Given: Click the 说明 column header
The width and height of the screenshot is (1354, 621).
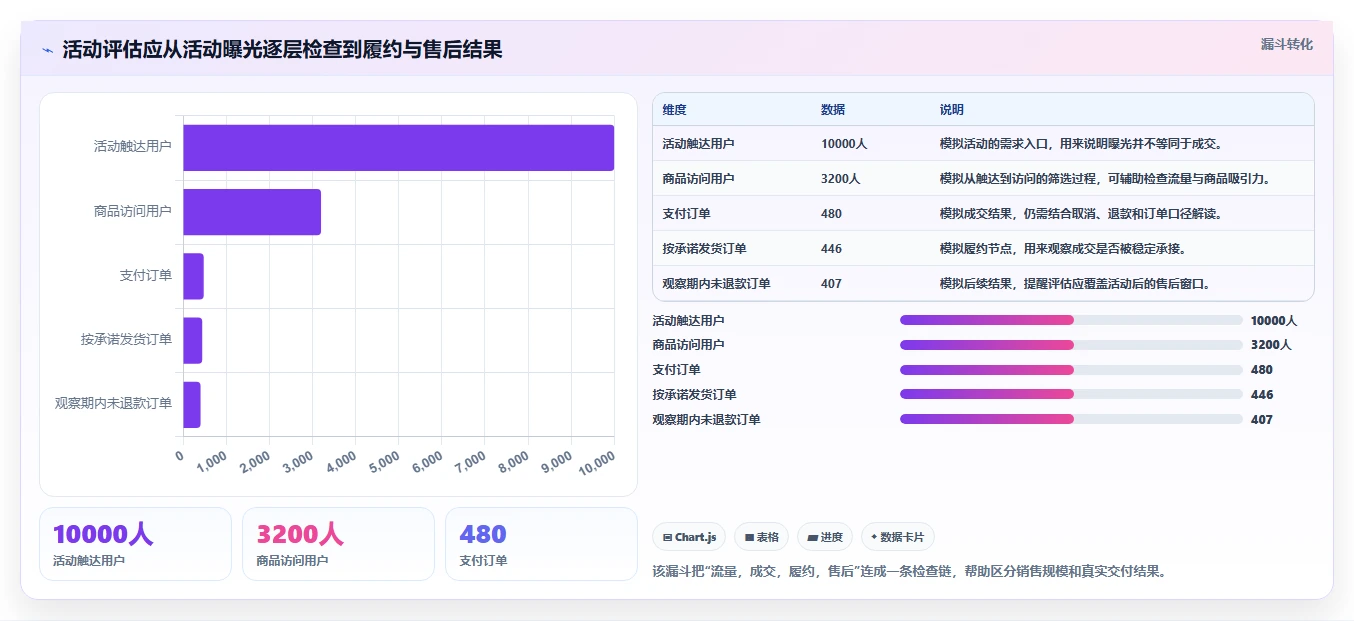Looking at the screenshot, I should [952, 110].
